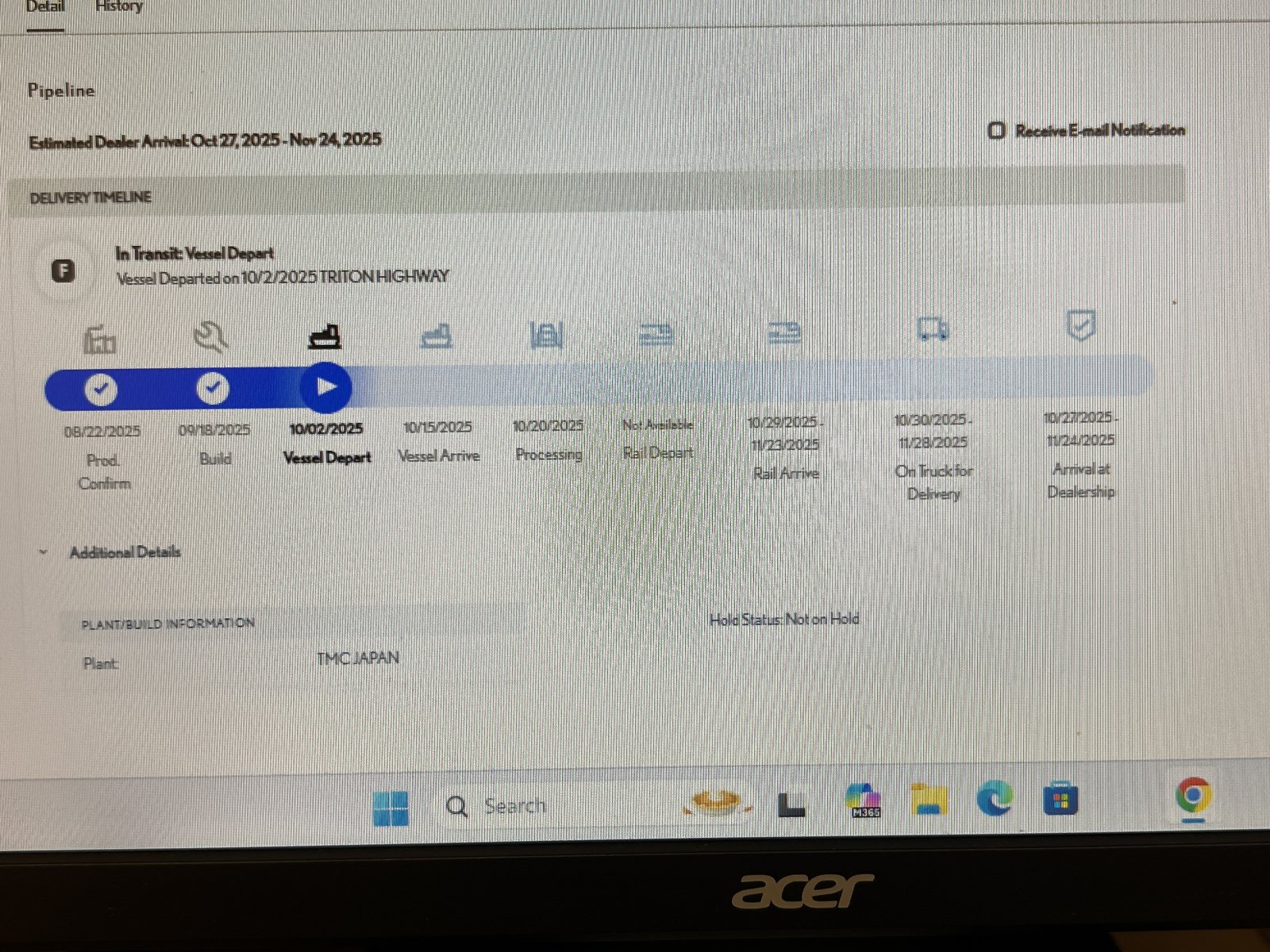Click the current Vessel Depart arrow marker
The image size is (1270, 952).
325,387
